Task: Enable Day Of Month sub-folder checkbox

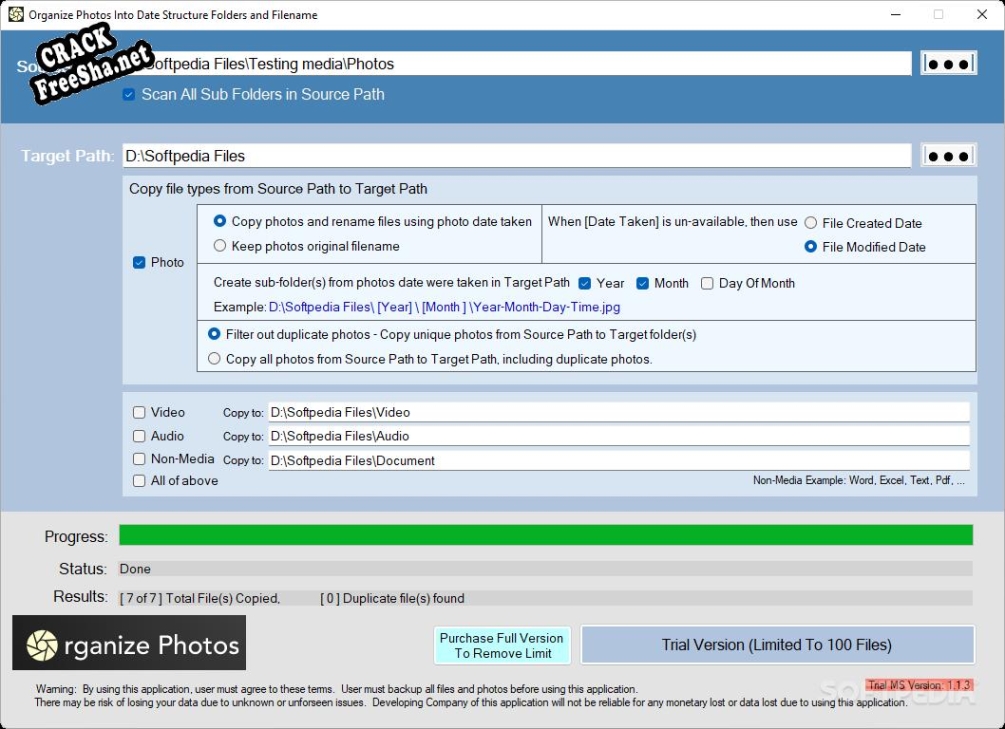Action: (708, 283)
